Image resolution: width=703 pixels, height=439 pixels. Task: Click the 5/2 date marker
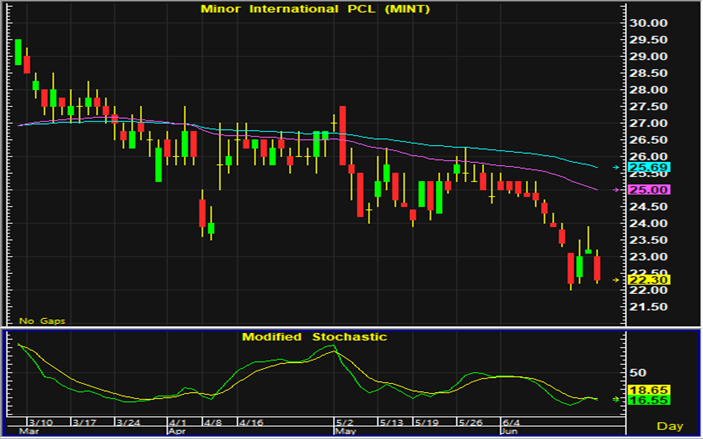345,423
